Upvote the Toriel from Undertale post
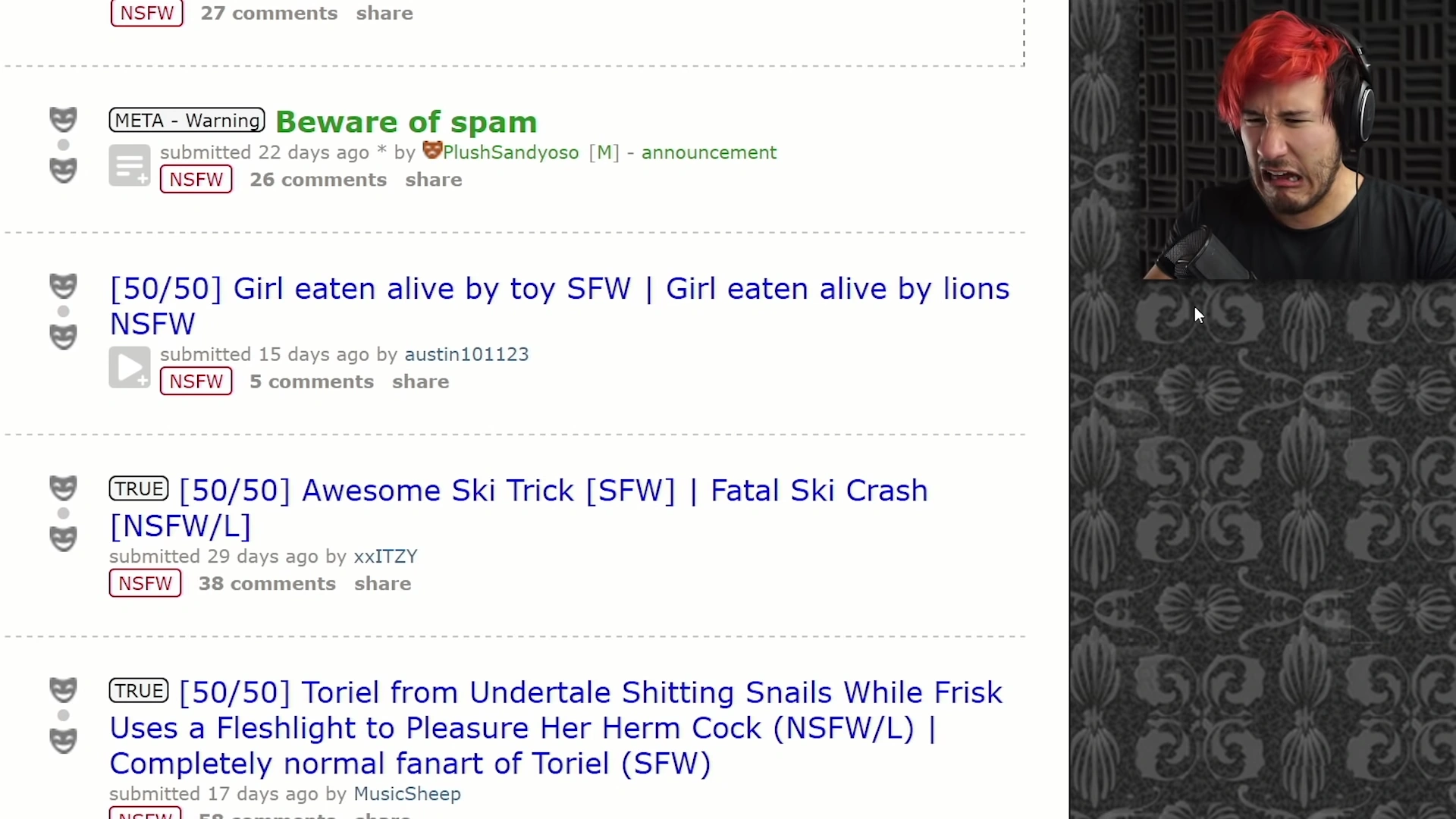The height and width of the screenshot is (819, 1456). [x=63, y=690]
